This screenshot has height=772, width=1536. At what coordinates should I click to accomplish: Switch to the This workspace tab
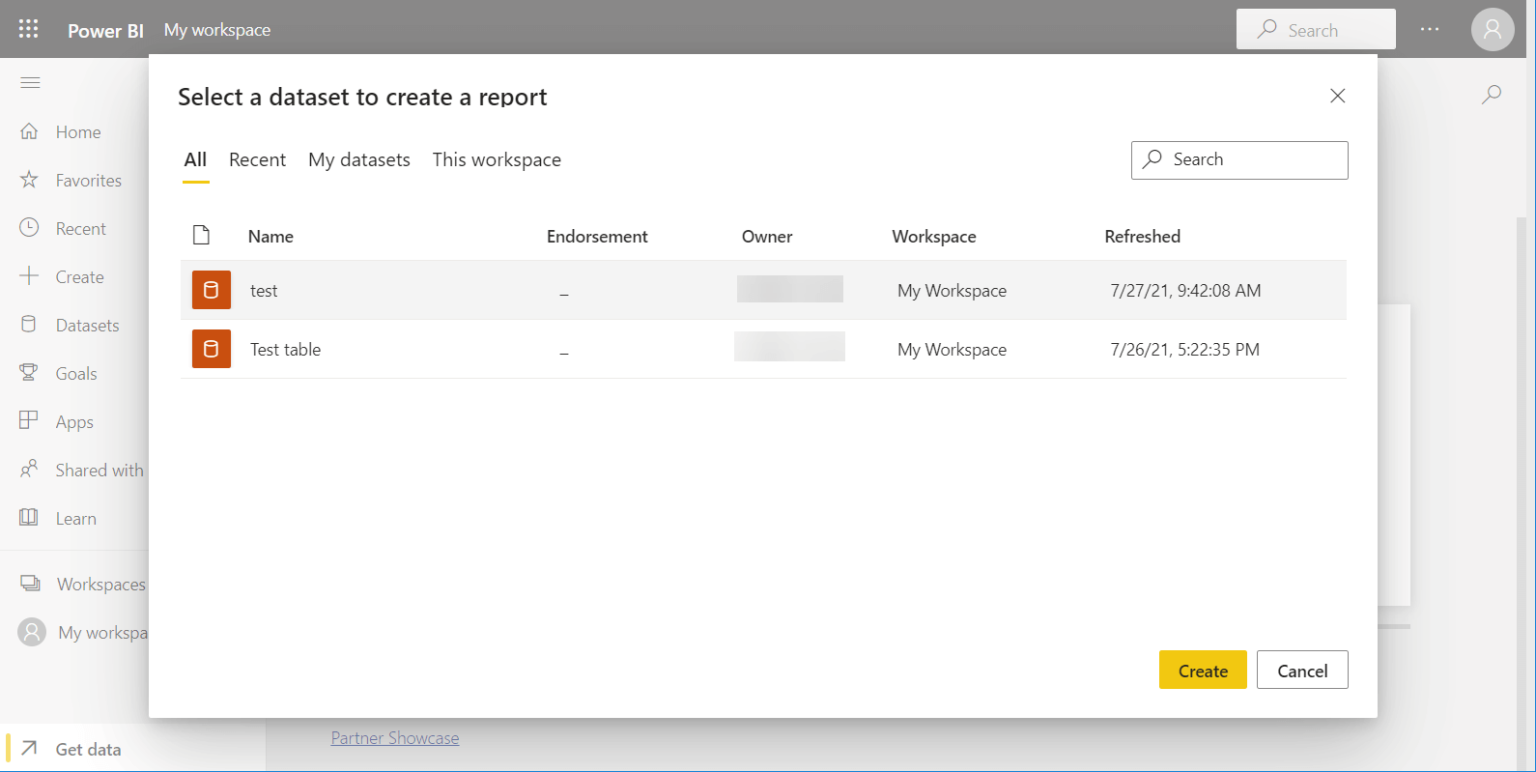497,160
